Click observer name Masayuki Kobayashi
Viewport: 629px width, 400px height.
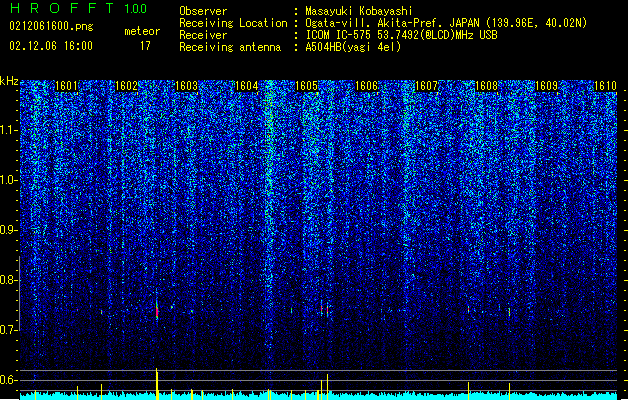359,11
